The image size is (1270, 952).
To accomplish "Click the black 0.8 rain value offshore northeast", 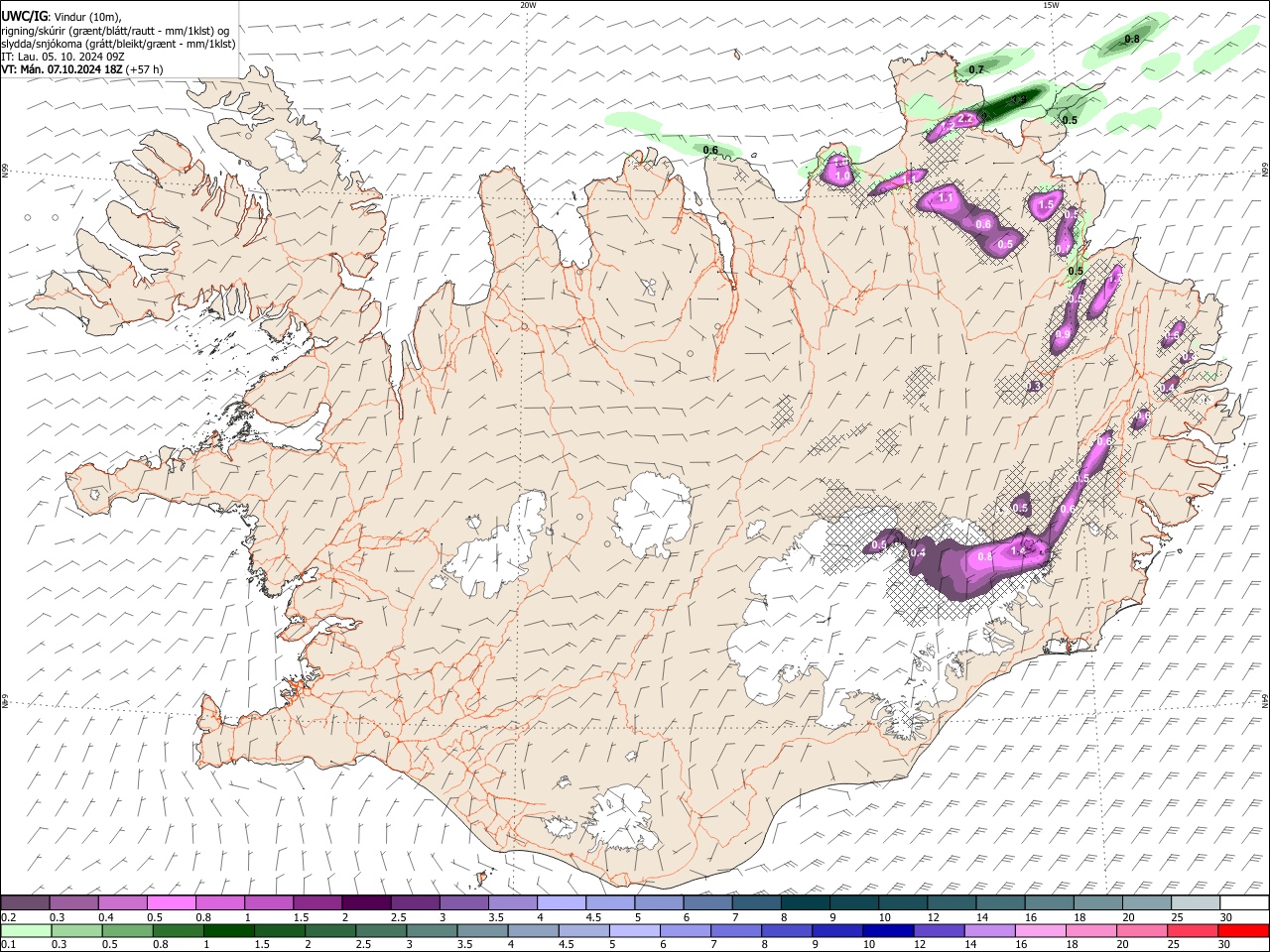I will [x=1131, y=39].
